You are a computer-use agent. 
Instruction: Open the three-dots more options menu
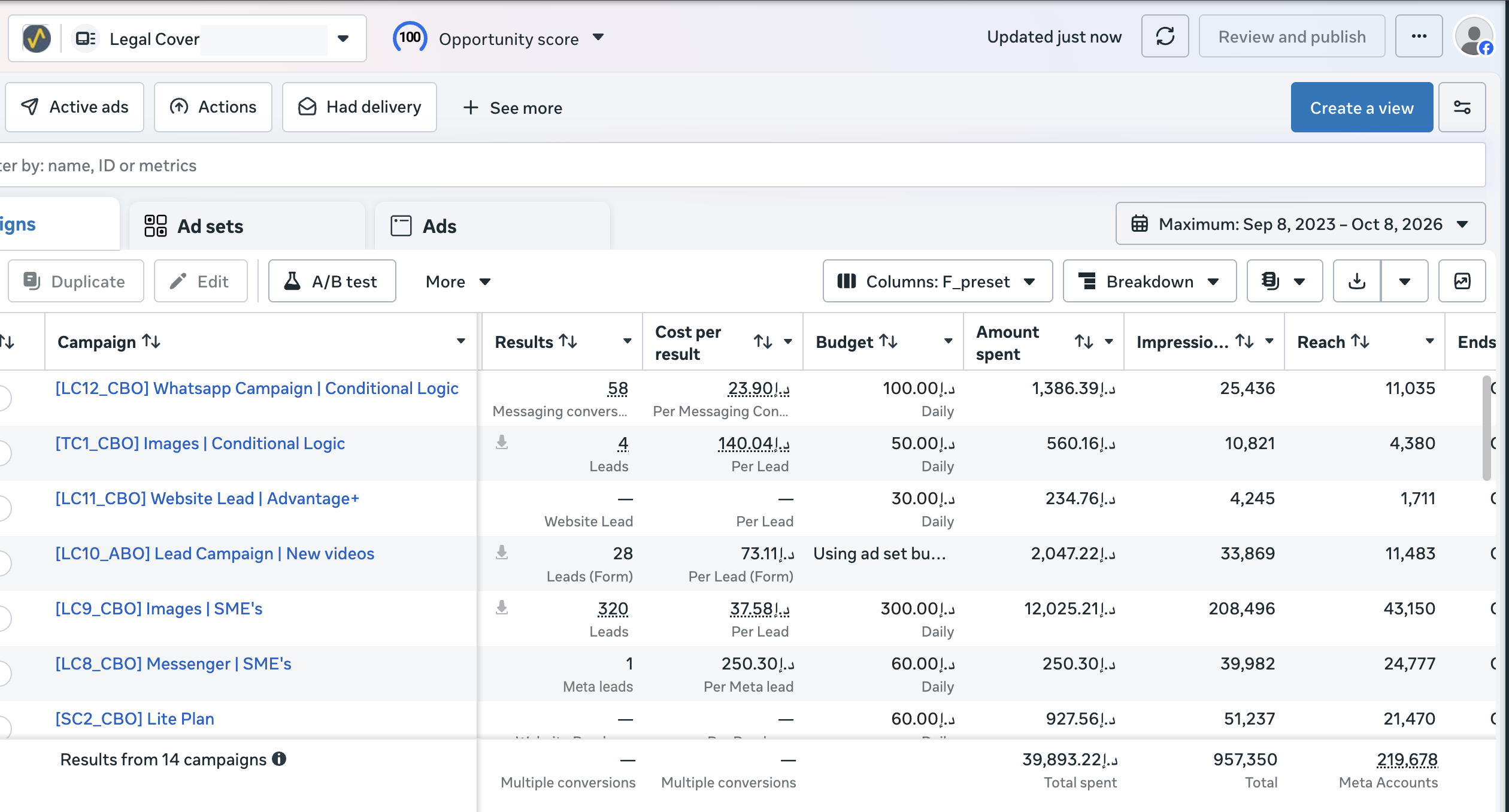click(1419, 37)
